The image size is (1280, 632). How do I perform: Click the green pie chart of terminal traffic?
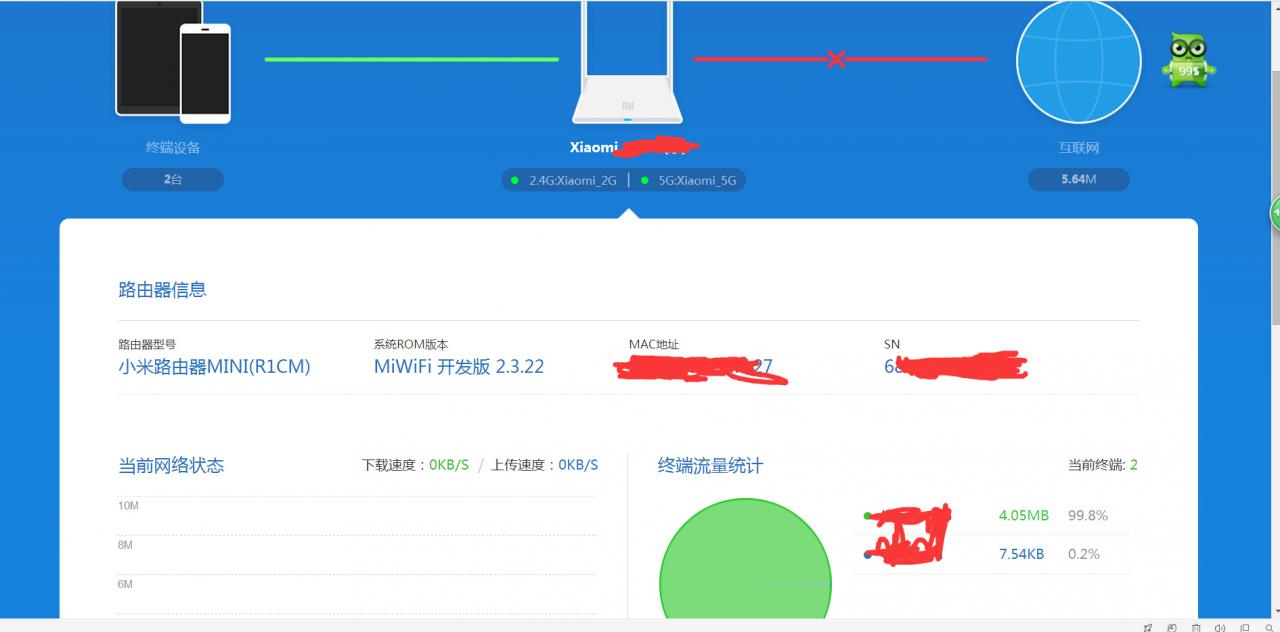[745, 560]
